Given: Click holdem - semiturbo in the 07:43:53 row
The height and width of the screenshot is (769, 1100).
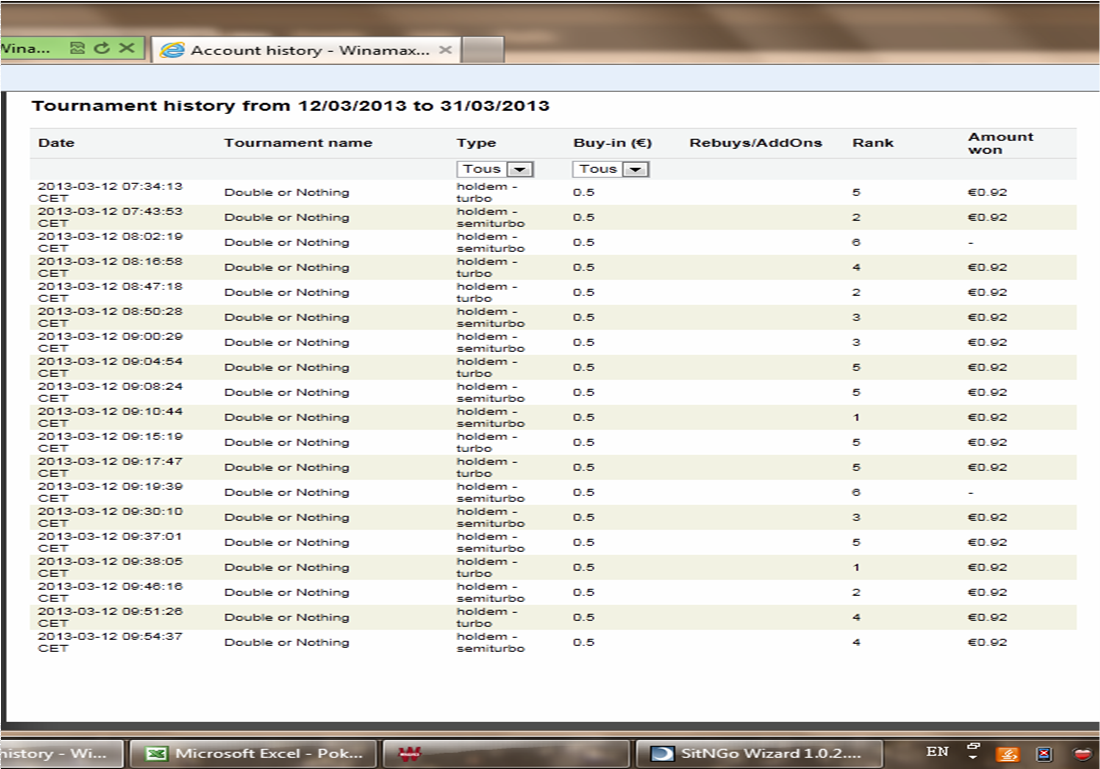Looking at the screenshot, I should (490, 218).
